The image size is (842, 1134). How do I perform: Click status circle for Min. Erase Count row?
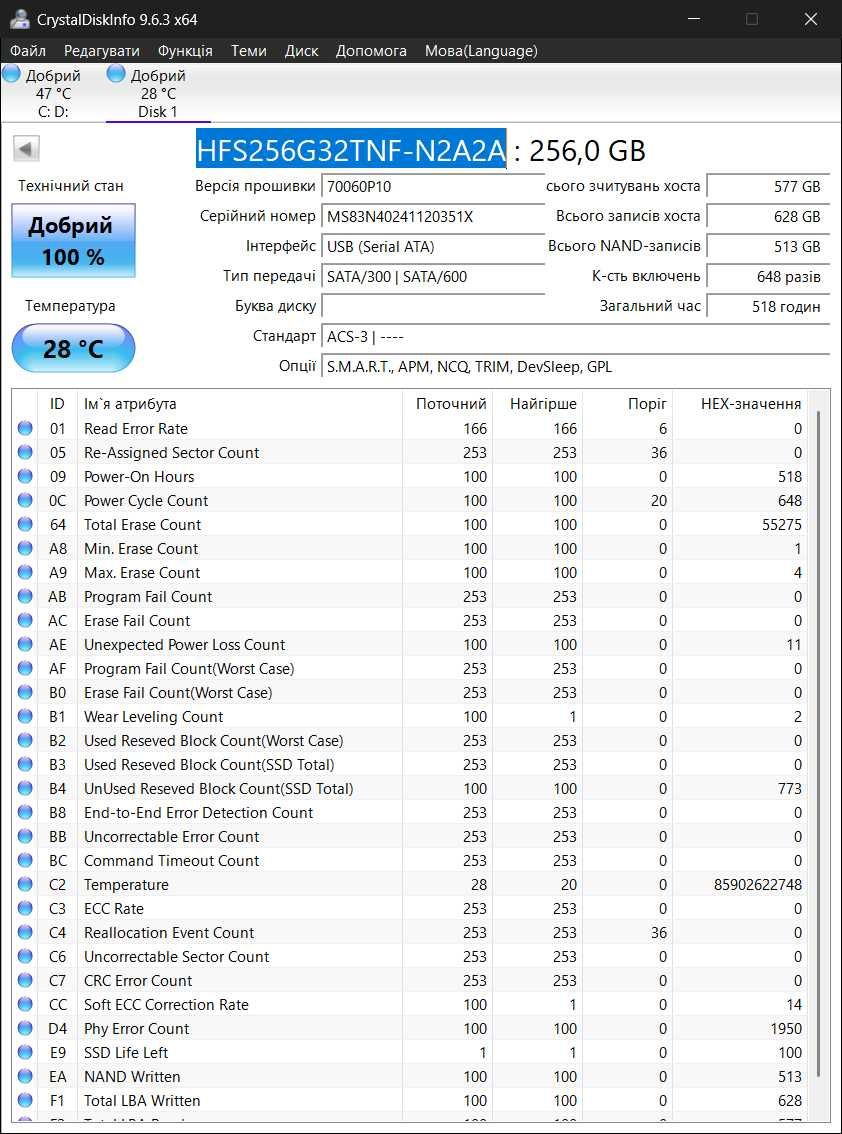(x=25, y=548)
